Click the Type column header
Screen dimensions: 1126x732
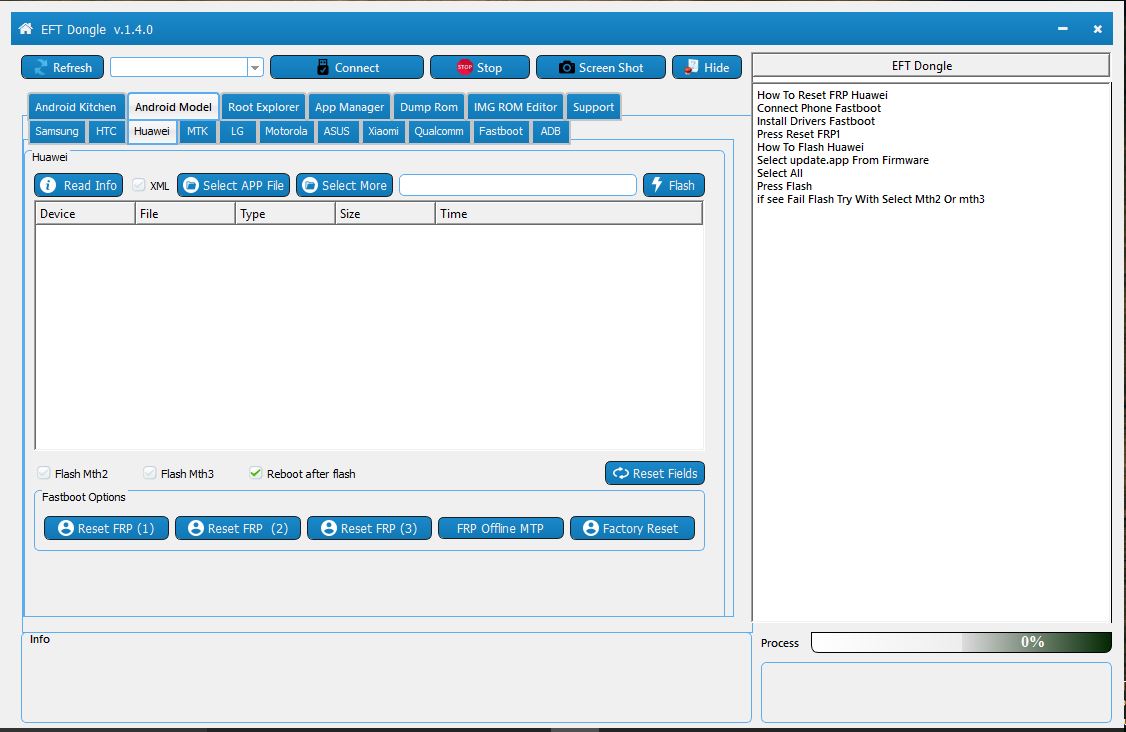point(285,213)
